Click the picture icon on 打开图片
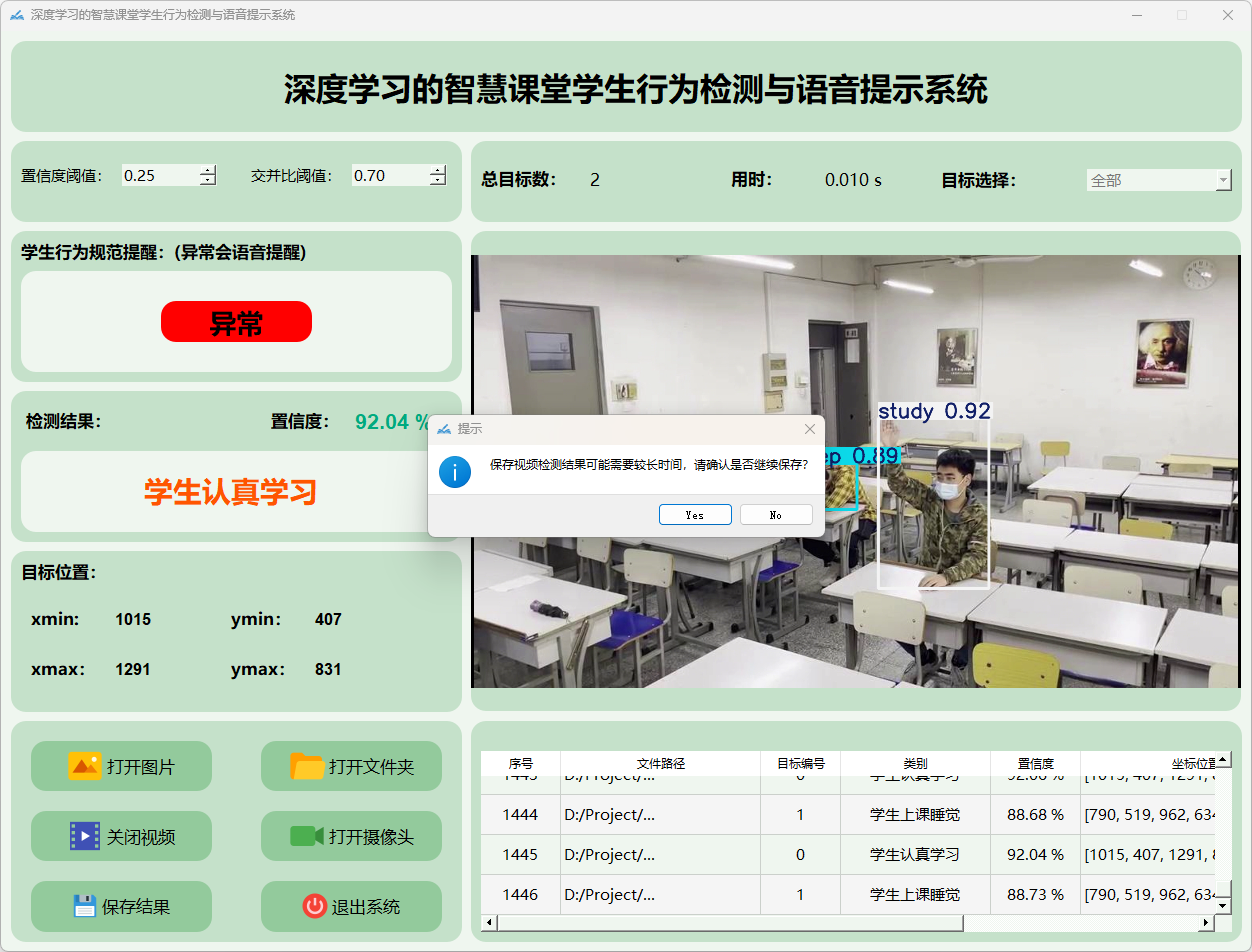This screenshot has width=1252, height=952. click(84, 766)
